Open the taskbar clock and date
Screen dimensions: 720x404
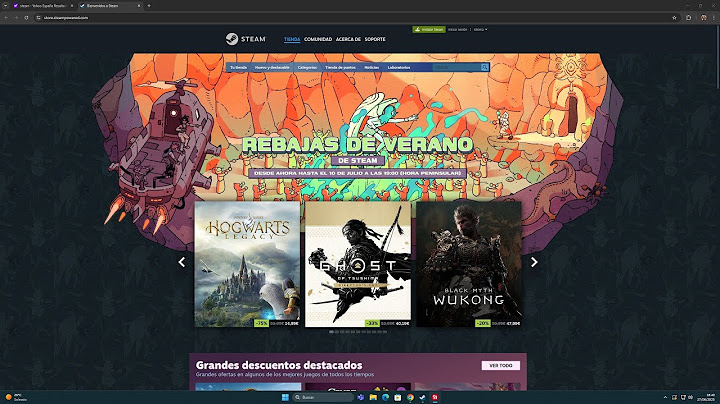pos(706,397)
